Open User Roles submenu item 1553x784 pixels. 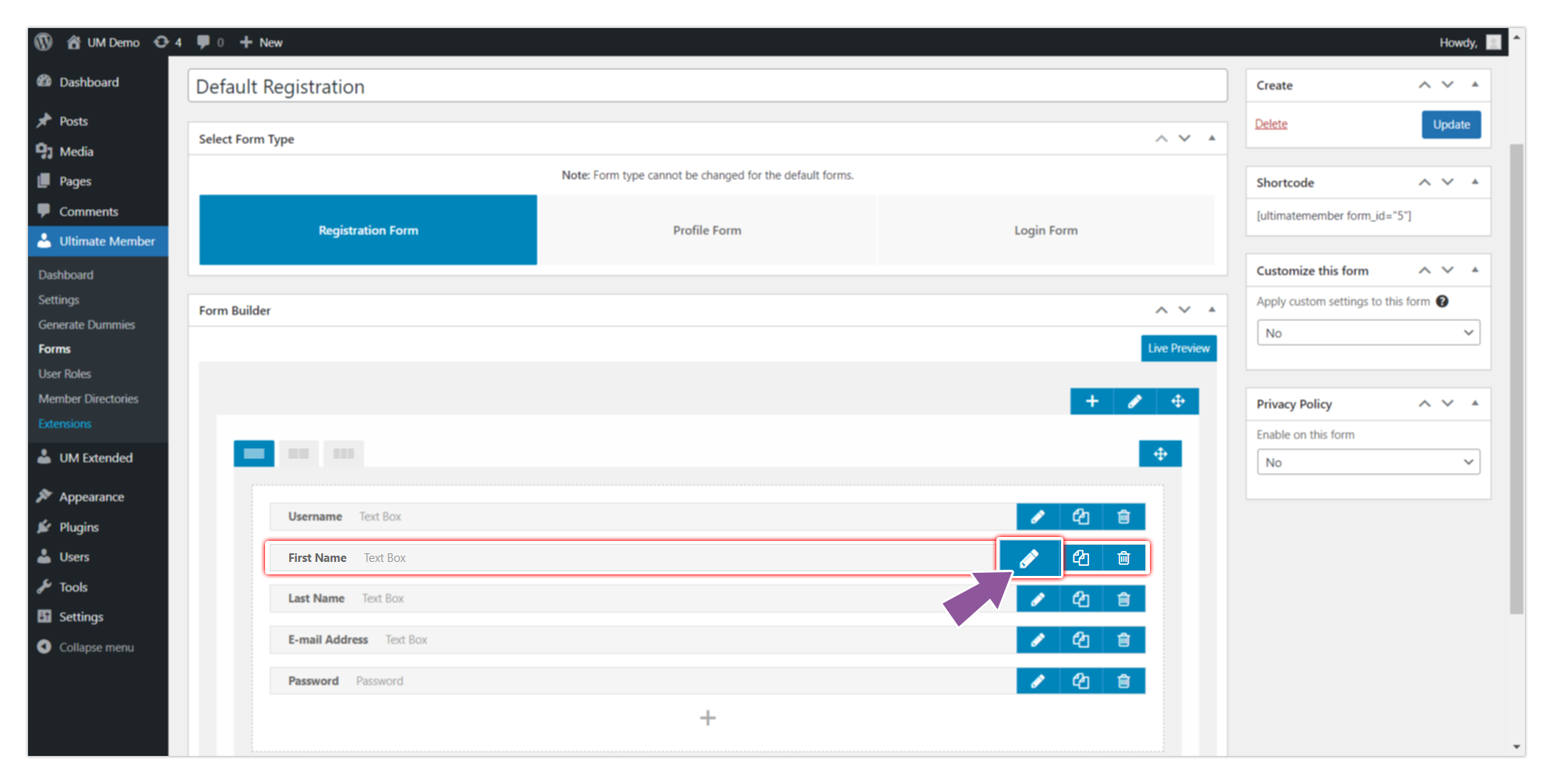(x=65, y=374)
